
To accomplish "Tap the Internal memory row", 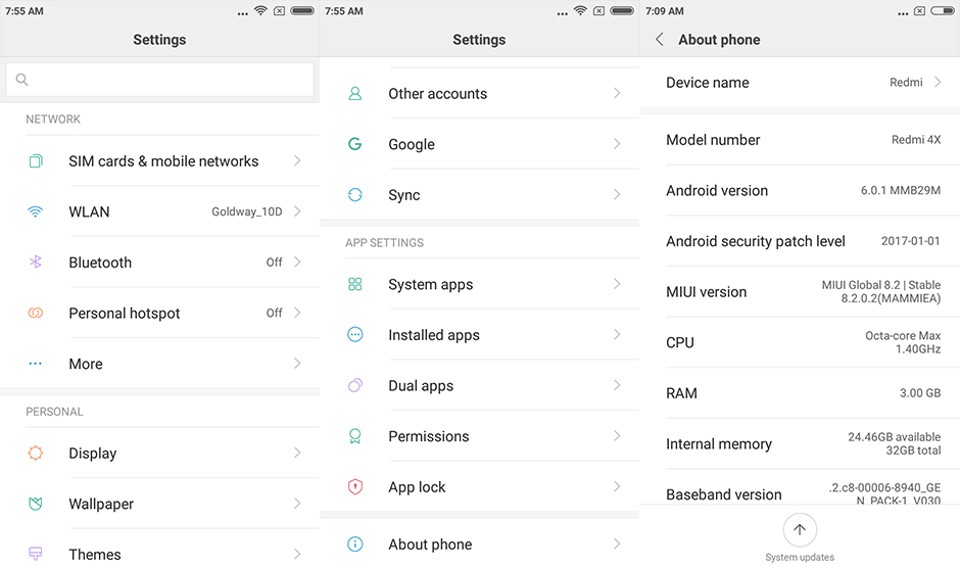I will (800, 444).
